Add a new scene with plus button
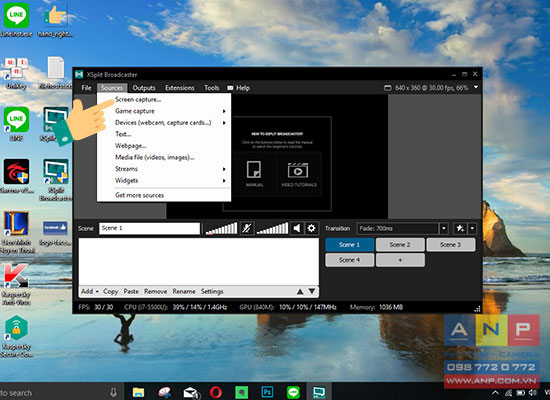Image resolution: width=550 pixels, height=400 pixels. pos(400,260)
